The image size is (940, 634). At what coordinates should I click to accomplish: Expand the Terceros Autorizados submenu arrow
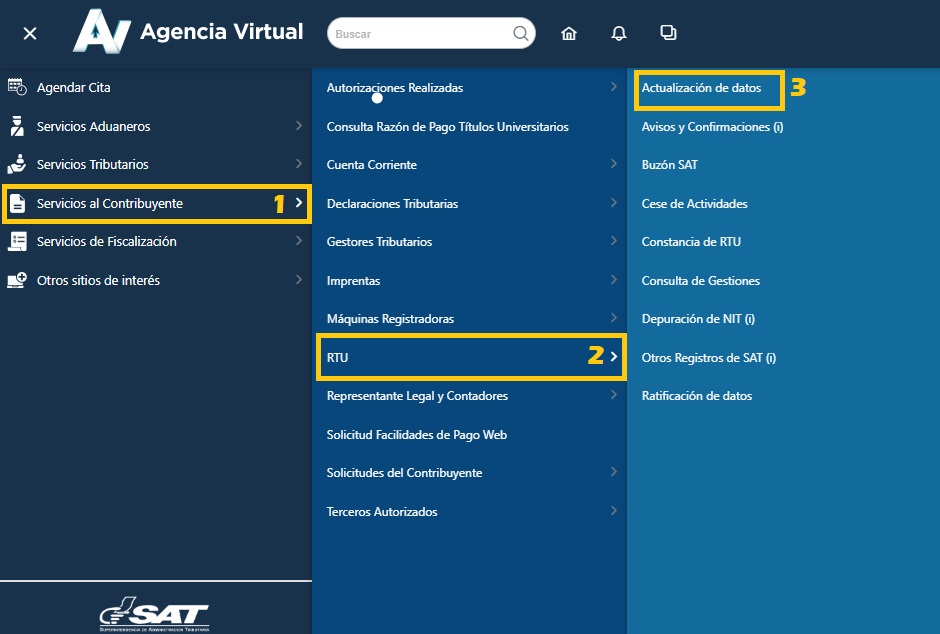click(613, 511)
